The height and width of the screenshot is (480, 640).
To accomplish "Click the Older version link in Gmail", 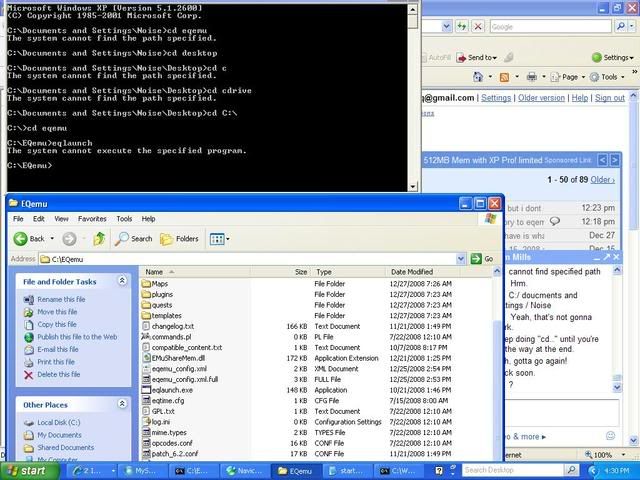I will [541, 98].
